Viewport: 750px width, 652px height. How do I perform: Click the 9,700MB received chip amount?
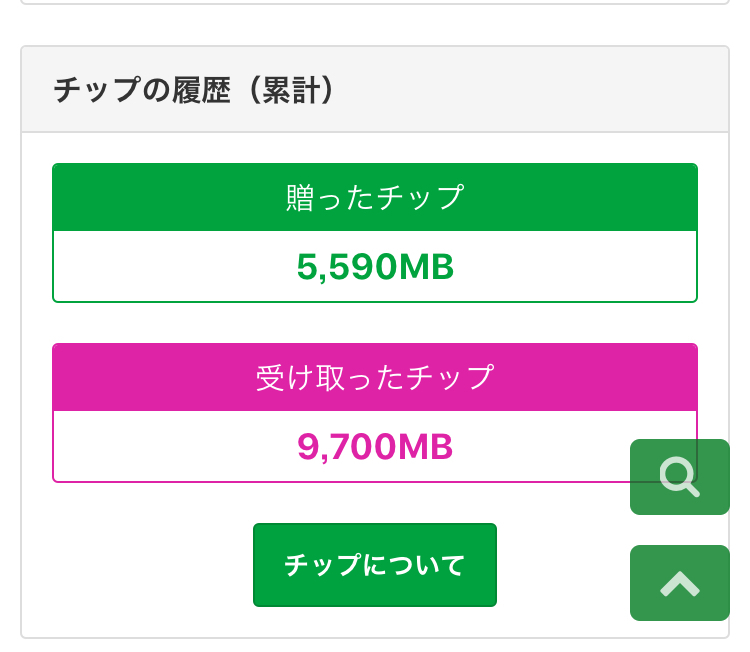tap(374, 447)
